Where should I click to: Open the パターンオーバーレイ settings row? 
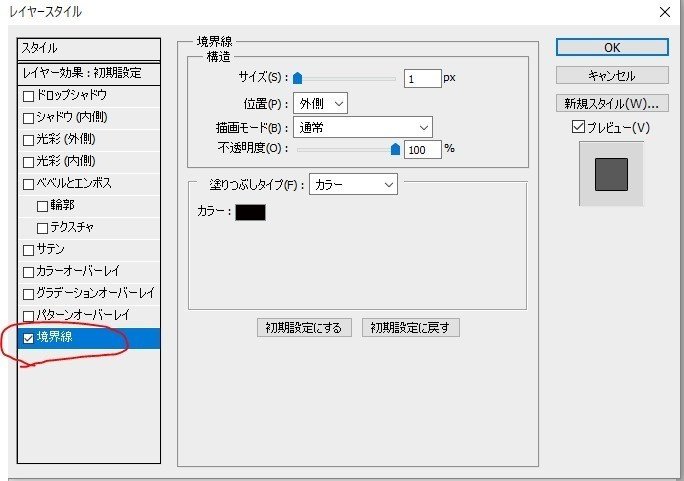pos(89,315)
